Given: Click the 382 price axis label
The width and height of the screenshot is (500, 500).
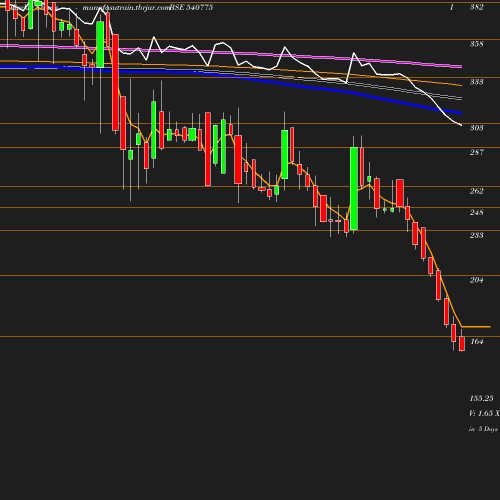Looking at the screenshot, I should click(x=477, y=7).
